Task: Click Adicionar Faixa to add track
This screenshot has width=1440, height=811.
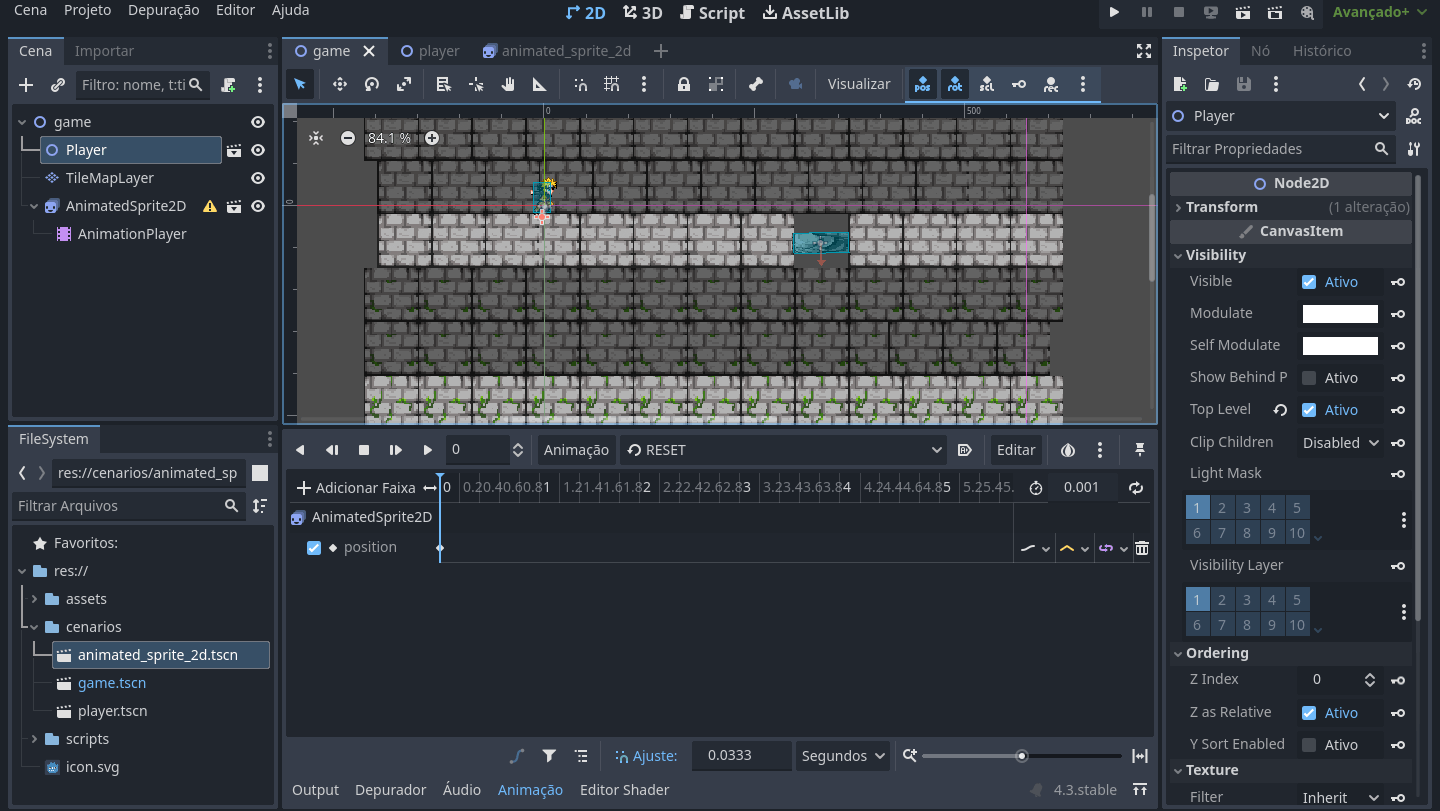Action: pos(355,488)
